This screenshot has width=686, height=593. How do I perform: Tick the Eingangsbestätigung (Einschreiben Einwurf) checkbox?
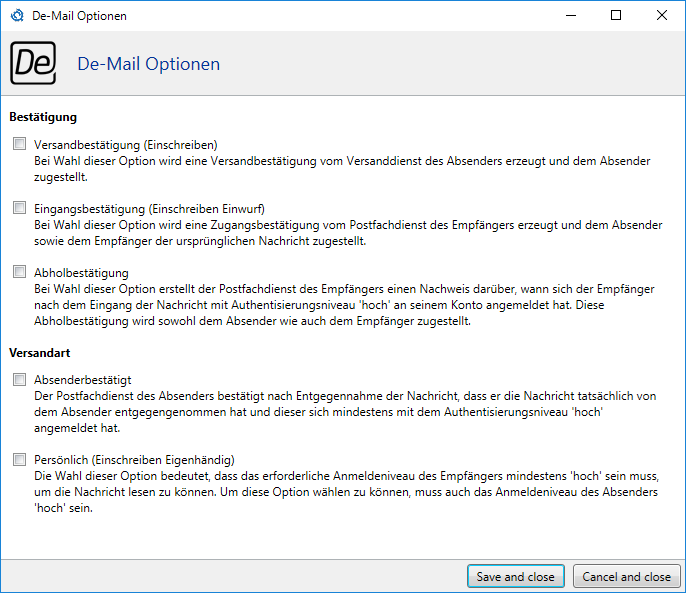point(19,208)
